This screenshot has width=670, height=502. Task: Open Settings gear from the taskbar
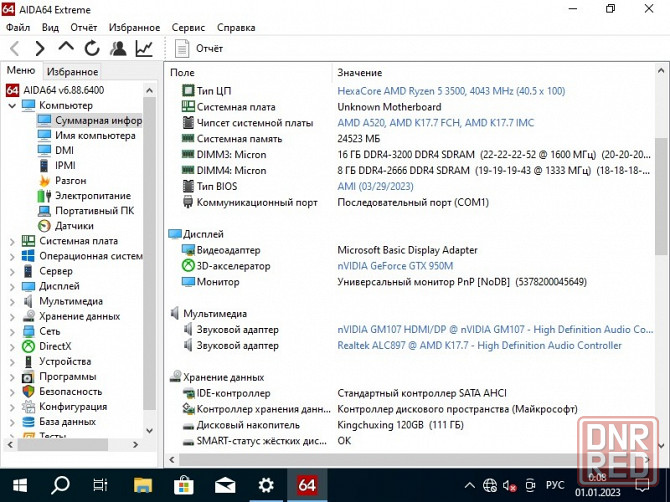[266, 485]
